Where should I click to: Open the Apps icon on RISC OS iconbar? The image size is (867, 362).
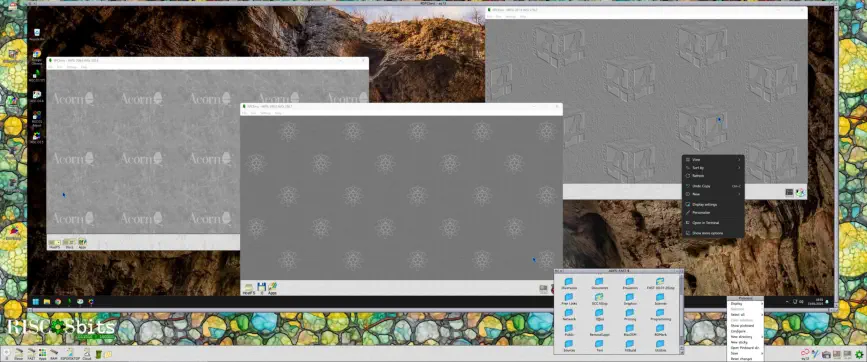click(x=43, y=354)
